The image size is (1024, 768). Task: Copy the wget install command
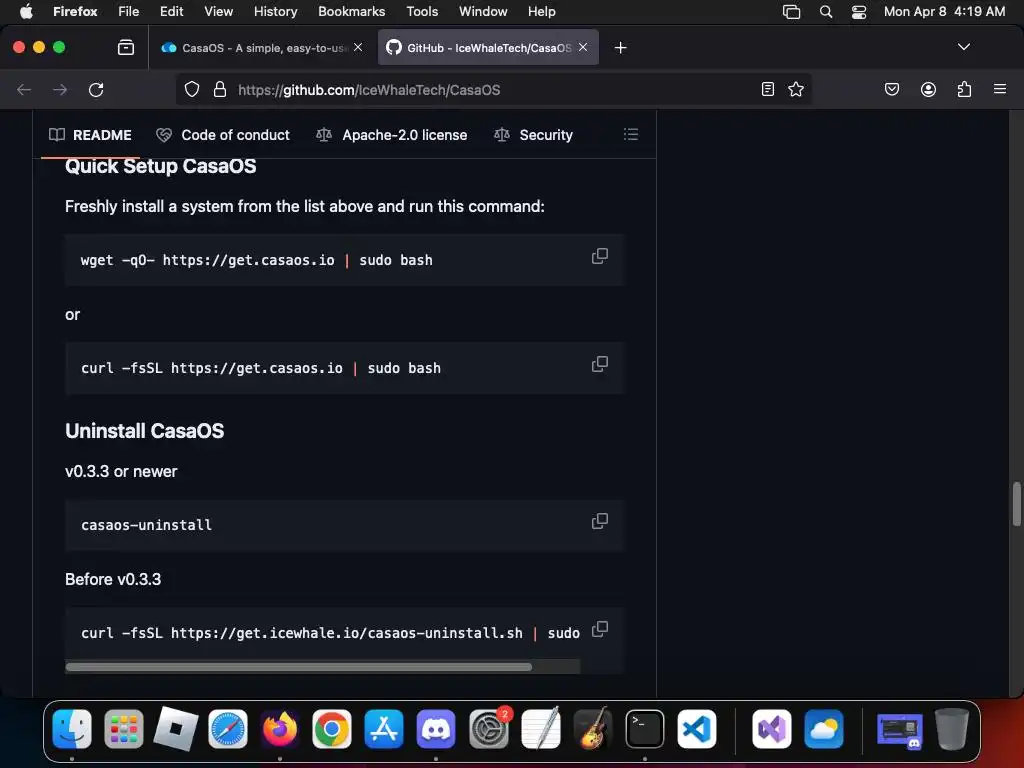600,256
